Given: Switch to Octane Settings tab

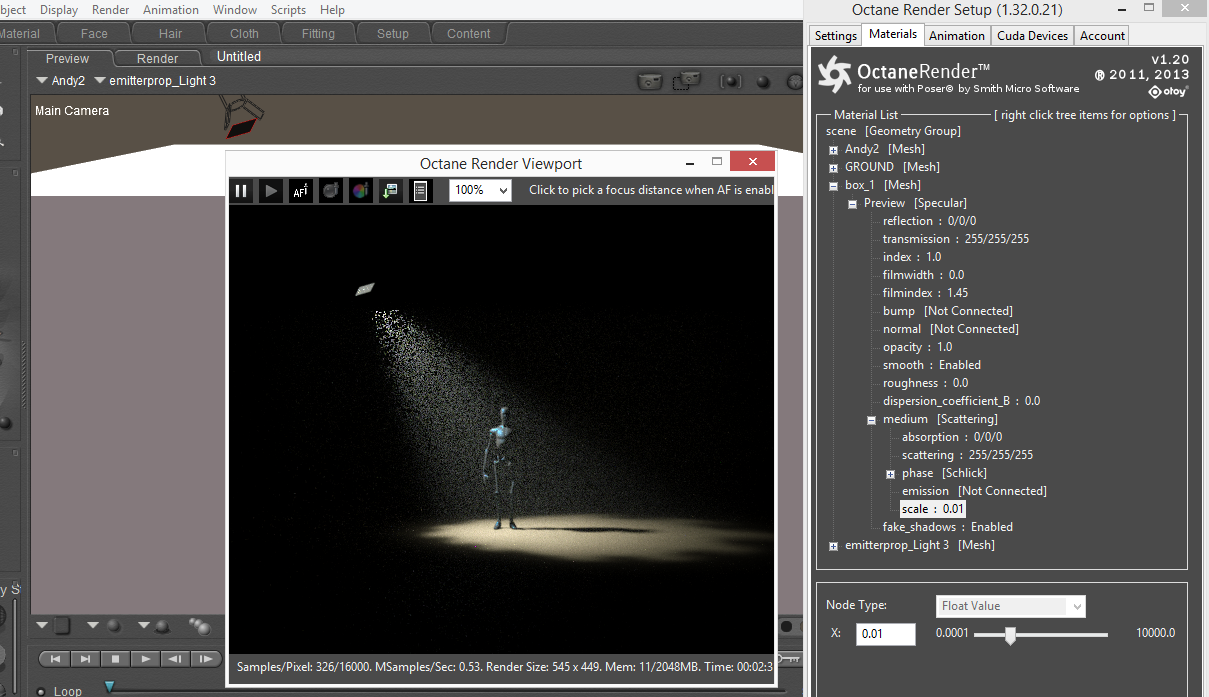Looking at the screenshot, I should tap(836, 35).
